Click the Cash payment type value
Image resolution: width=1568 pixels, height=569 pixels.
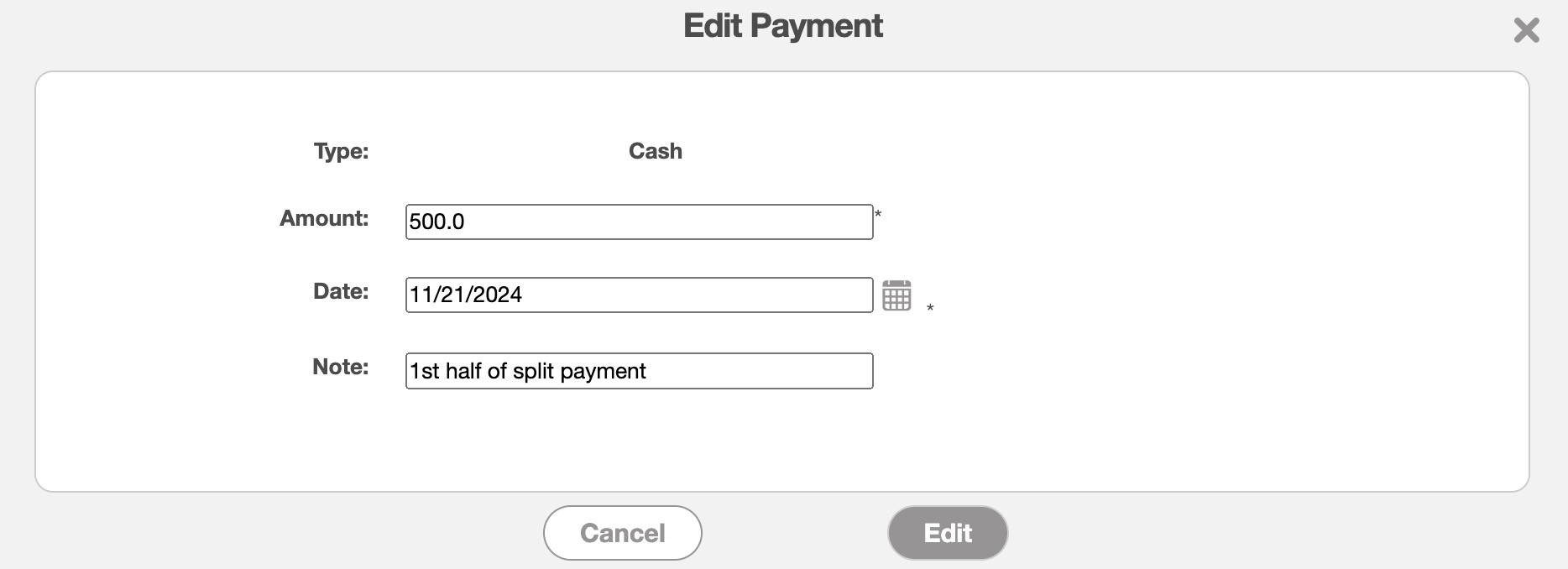coord(655,151)
